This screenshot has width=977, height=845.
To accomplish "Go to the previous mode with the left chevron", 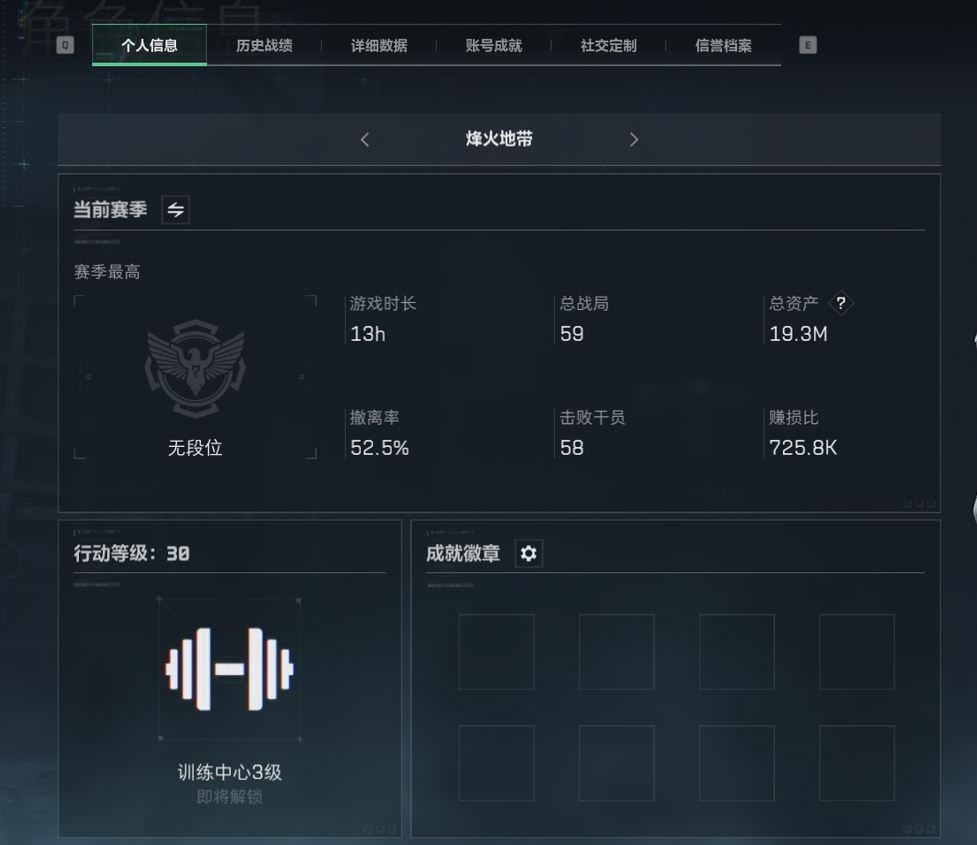I will pos(365,140).
